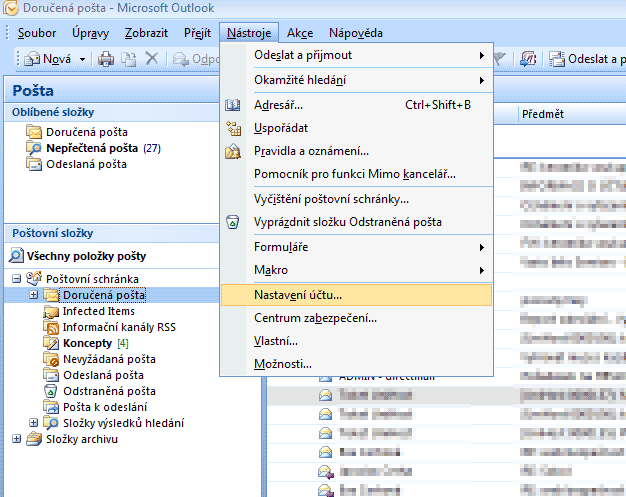
Task: Open Informační kanály RSS folder
Action: point(119,327)
